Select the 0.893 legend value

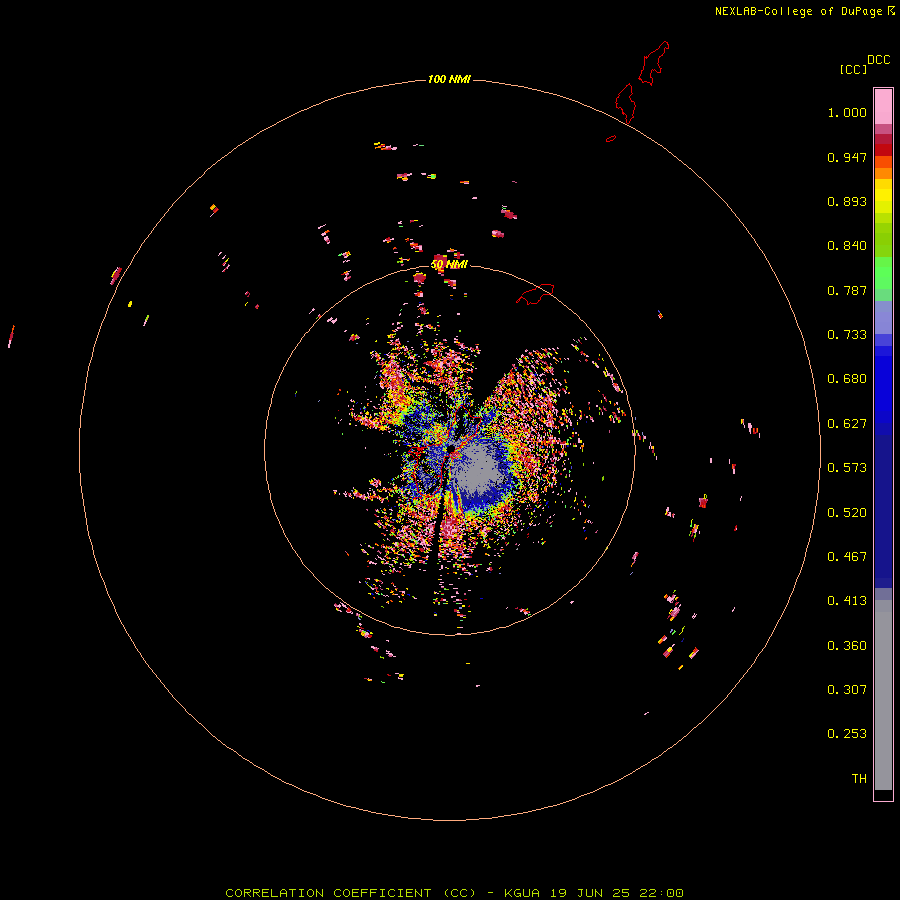(847, 201)
